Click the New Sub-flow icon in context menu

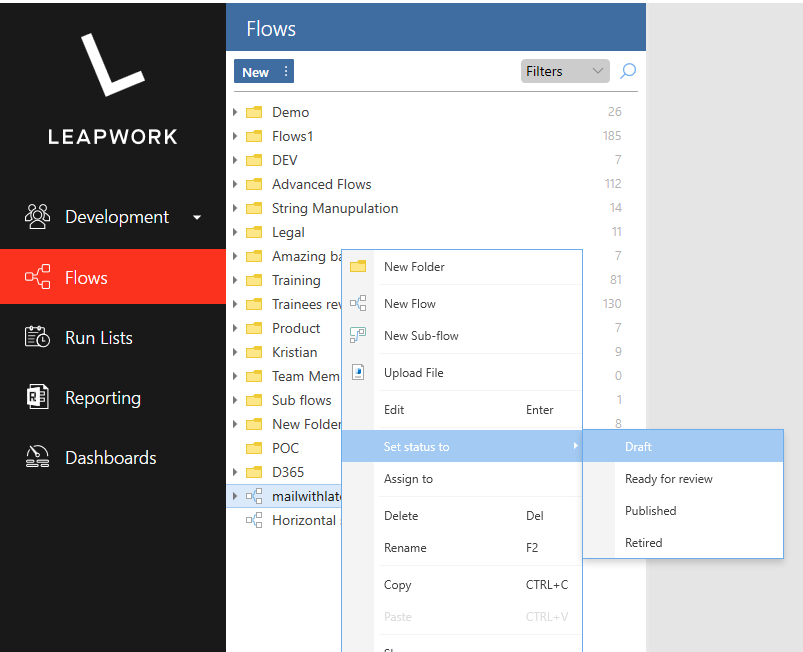(x=358, y=335)
